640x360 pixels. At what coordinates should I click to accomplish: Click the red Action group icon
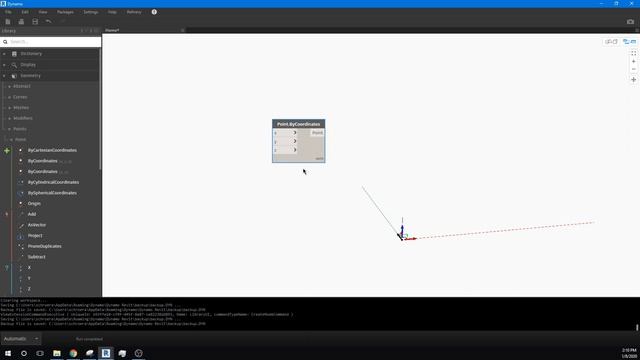(7, 214)
